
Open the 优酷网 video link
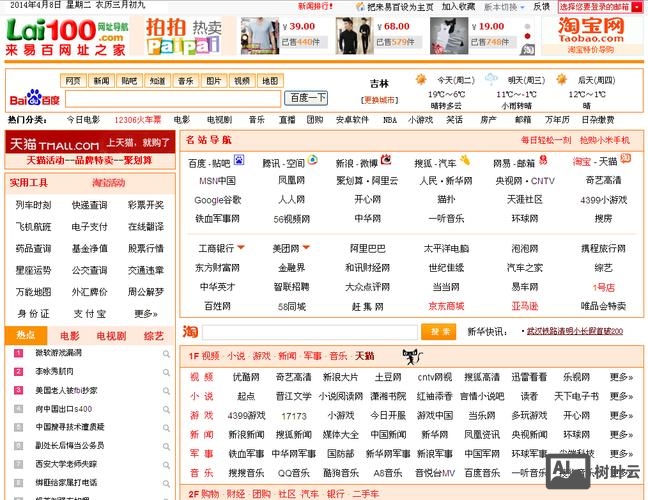click(246, 377)
